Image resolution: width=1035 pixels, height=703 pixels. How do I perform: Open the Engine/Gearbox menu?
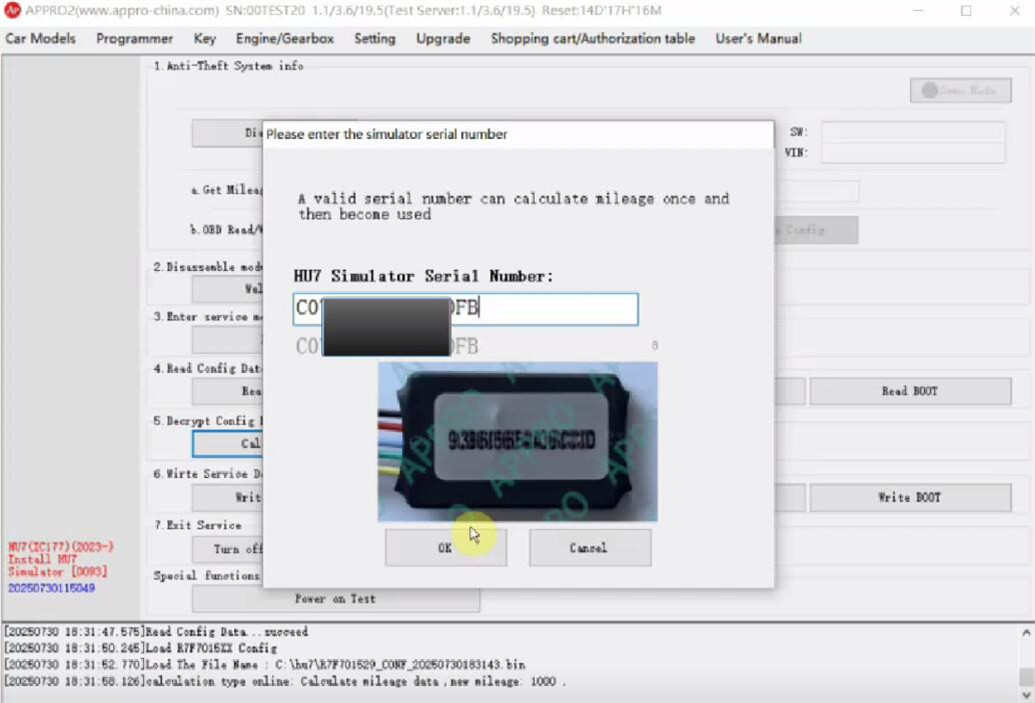[x=285, y=38]
